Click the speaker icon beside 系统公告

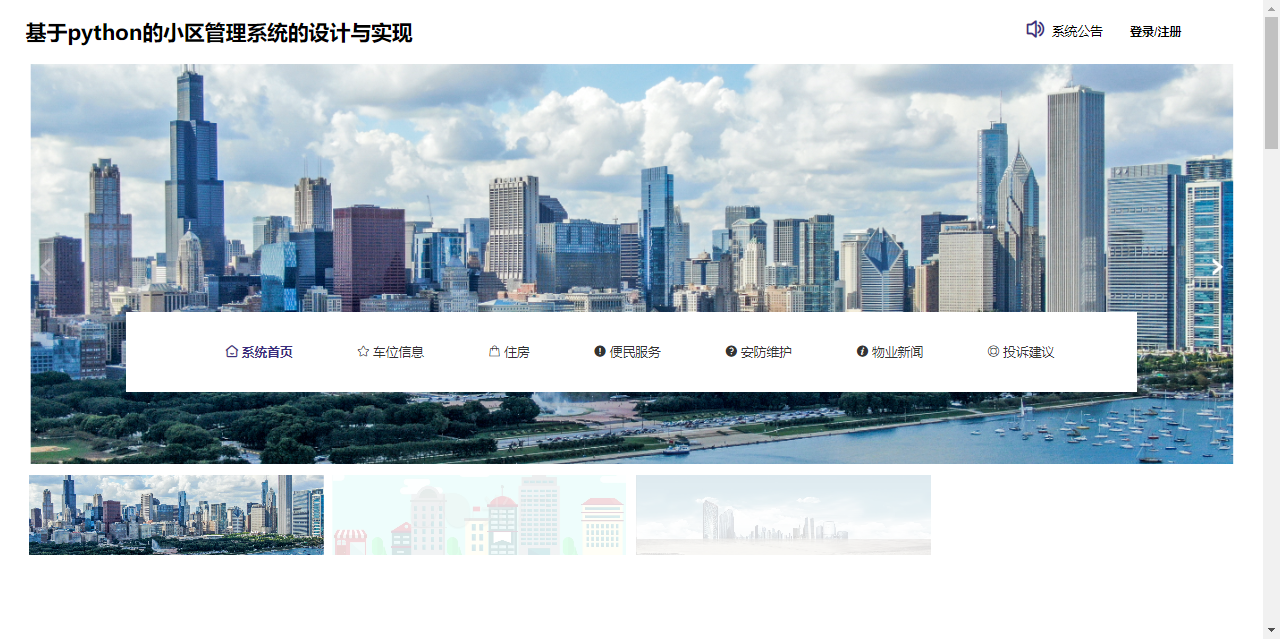pyautogui.click(x=1035, y=30)
